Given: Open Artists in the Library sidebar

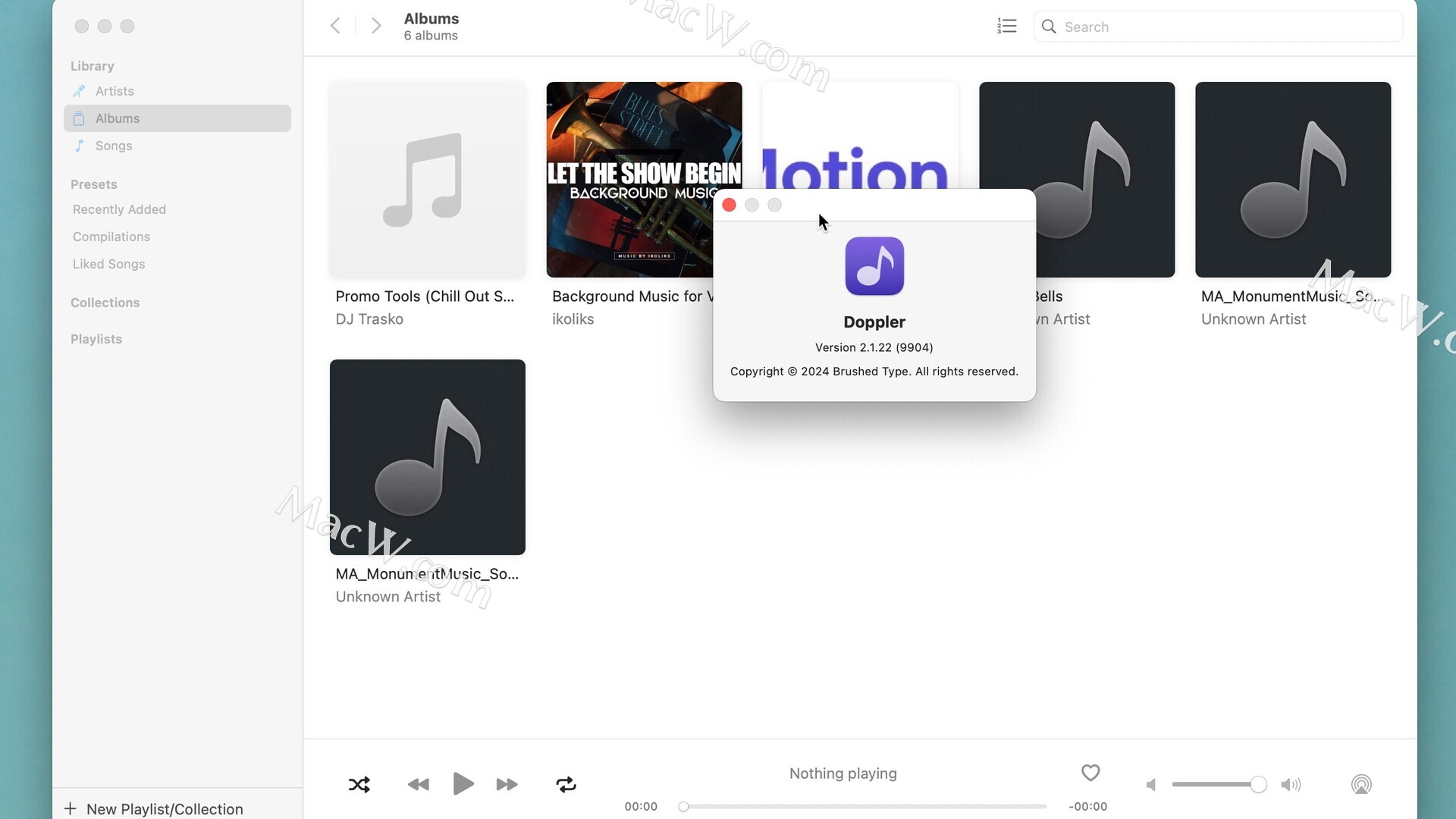Looking at the screenshot, I should [x=177, y=91].
